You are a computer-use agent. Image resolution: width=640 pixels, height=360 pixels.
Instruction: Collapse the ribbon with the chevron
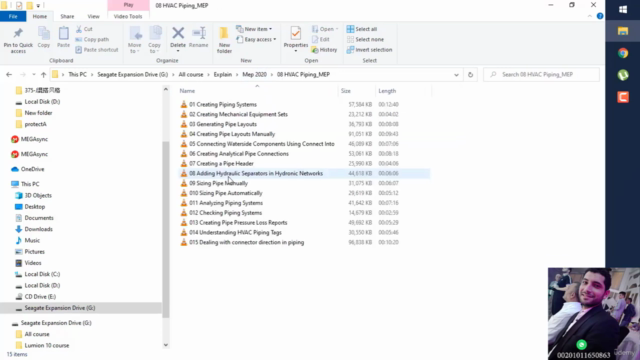tap(589, 16)
